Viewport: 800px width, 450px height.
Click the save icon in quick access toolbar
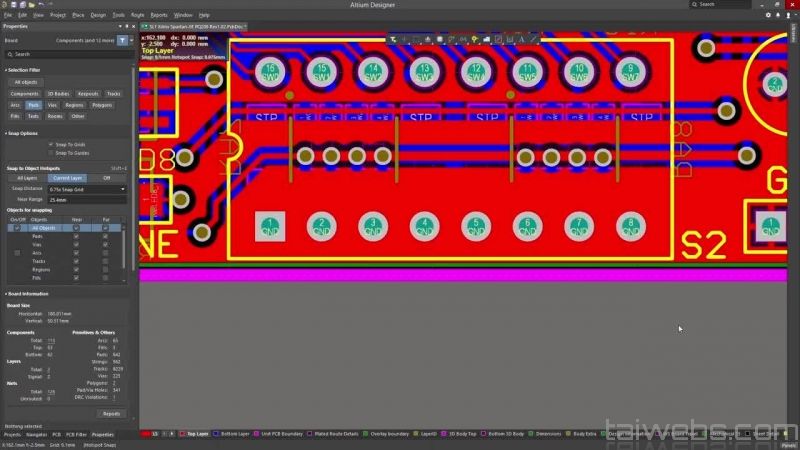pos(14,5)
